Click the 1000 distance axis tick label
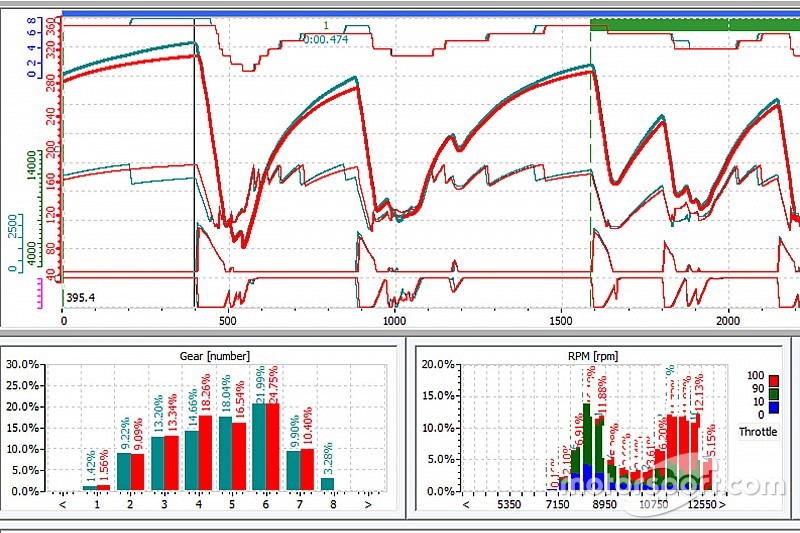 [x=394, y=321]
